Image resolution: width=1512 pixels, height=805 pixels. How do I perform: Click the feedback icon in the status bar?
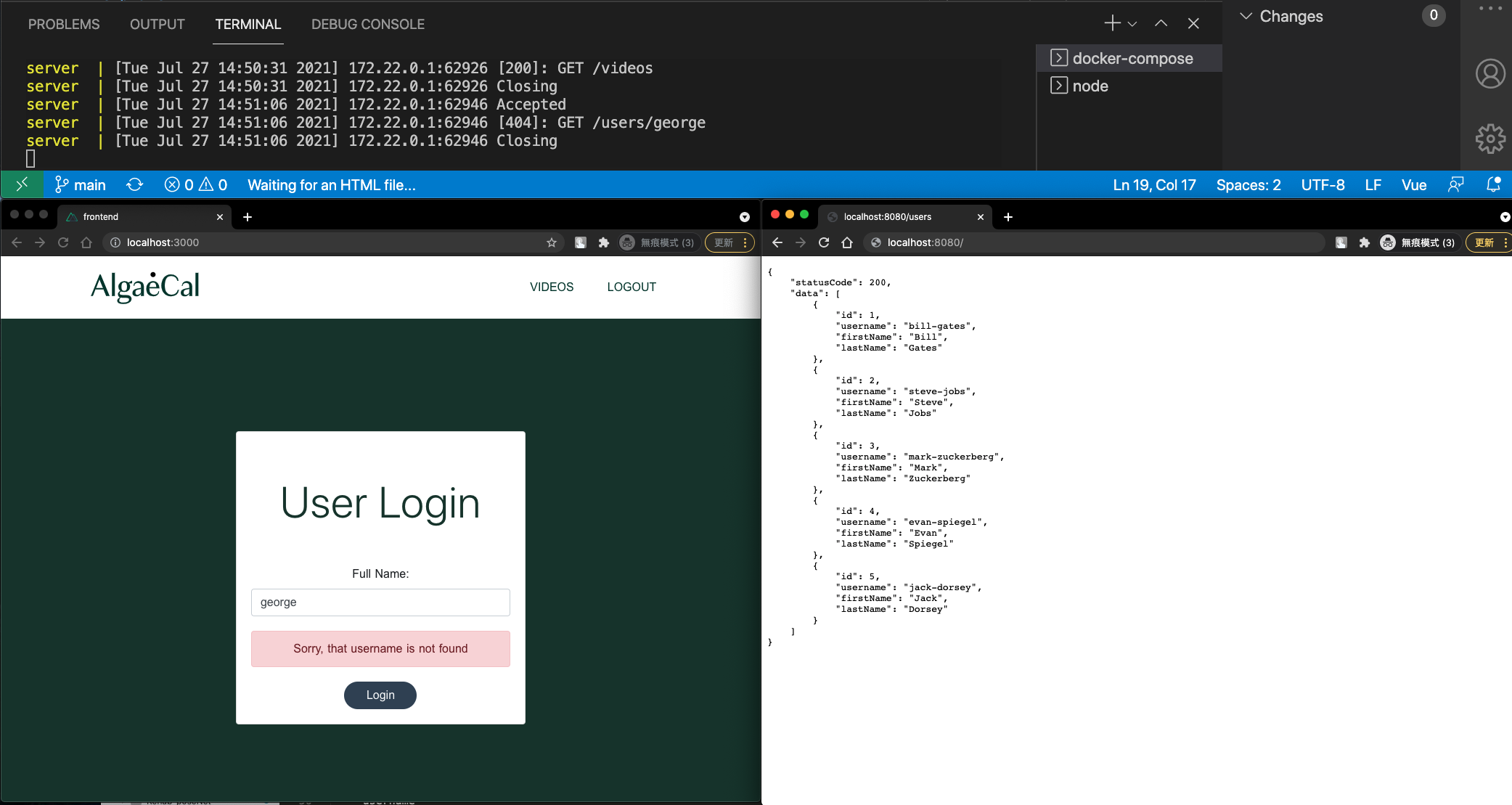tap(1455, 184)
